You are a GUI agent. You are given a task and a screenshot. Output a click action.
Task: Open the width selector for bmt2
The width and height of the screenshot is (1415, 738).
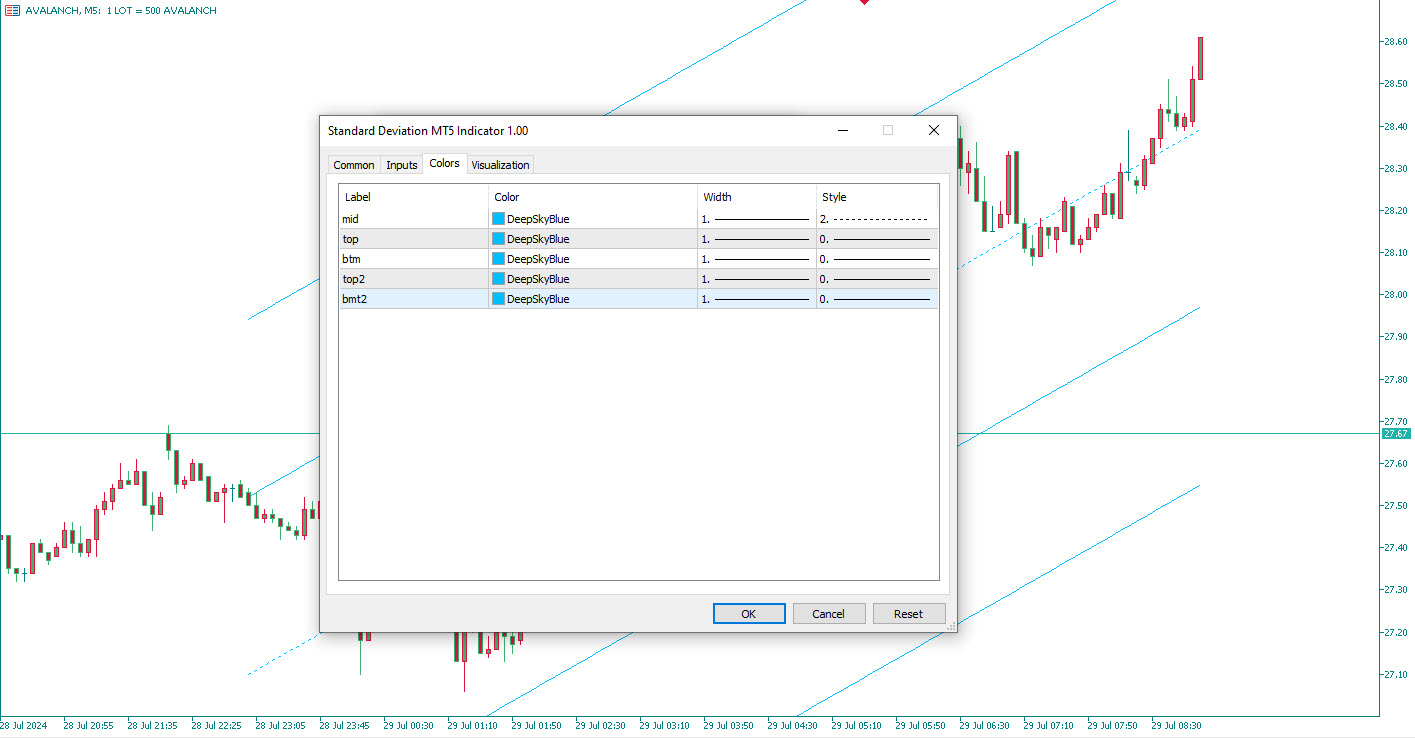pos(757,299)
